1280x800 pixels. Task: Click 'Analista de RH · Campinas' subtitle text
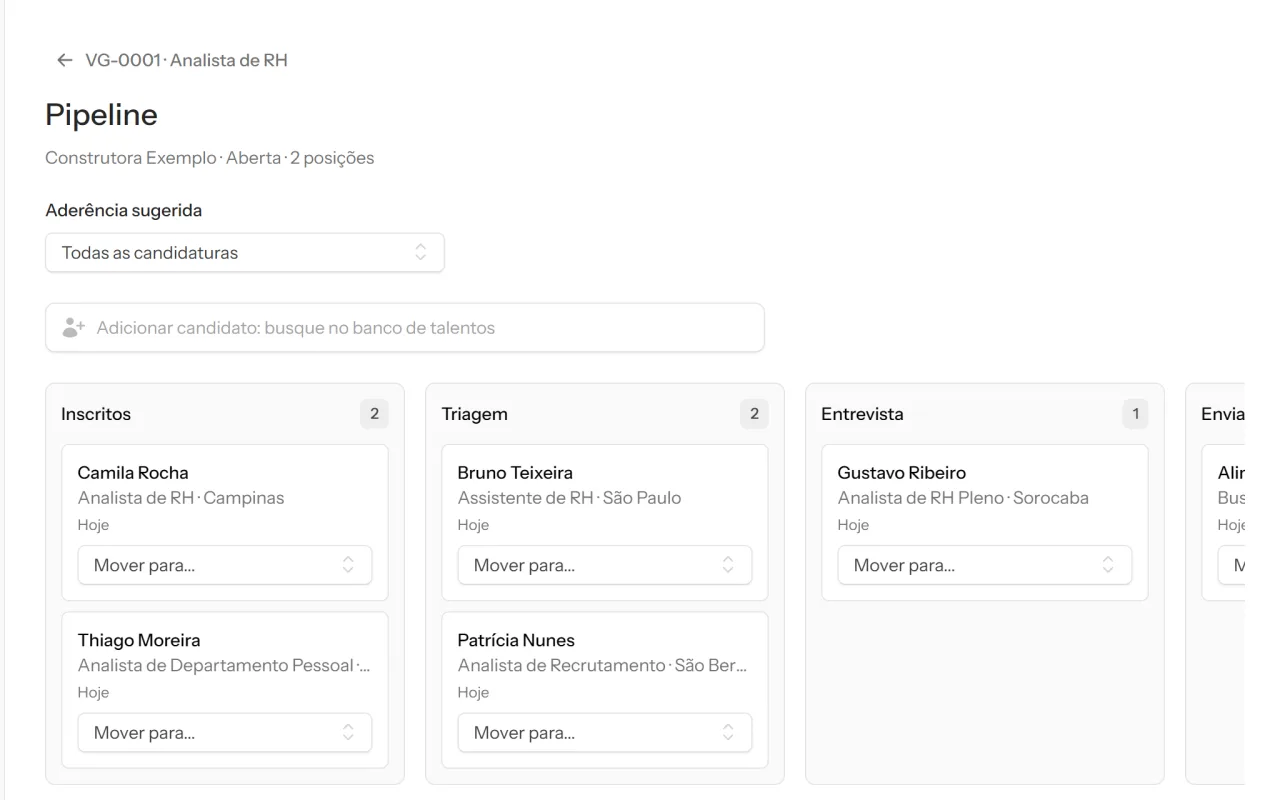coord(181,498)
